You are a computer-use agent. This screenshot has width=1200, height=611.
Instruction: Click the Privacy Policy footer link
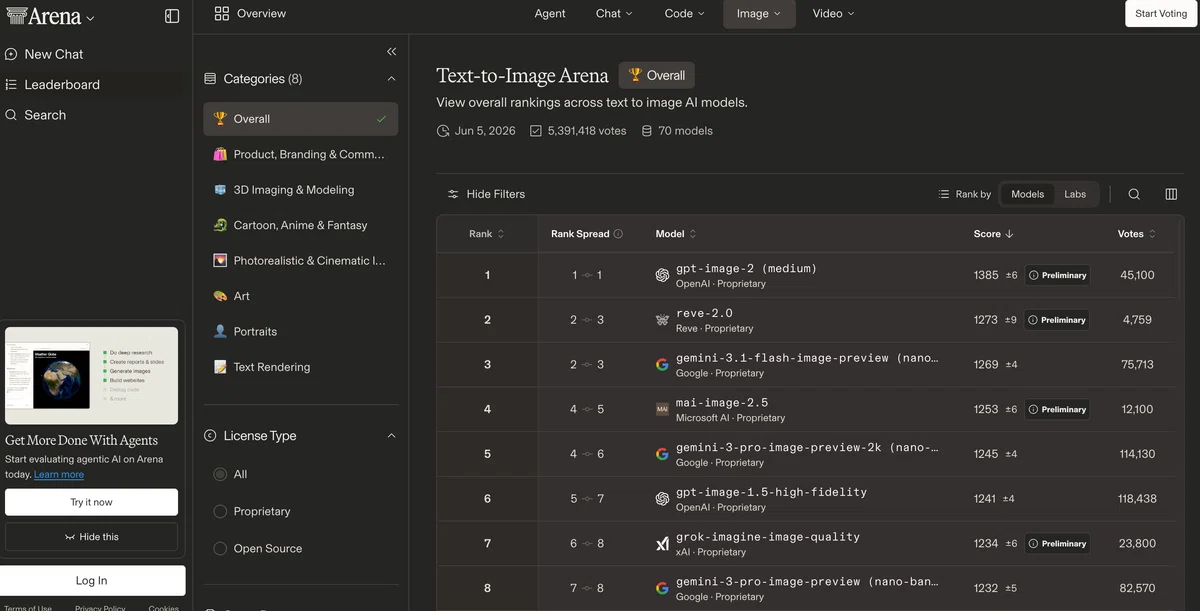coord(100,607)
